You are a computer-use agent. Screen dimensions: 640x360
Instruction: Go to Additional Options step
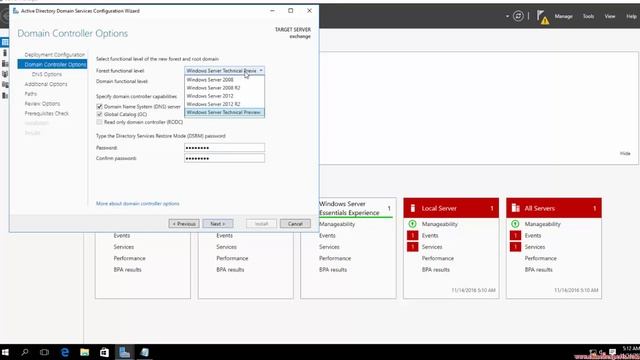tap(46, 84)
